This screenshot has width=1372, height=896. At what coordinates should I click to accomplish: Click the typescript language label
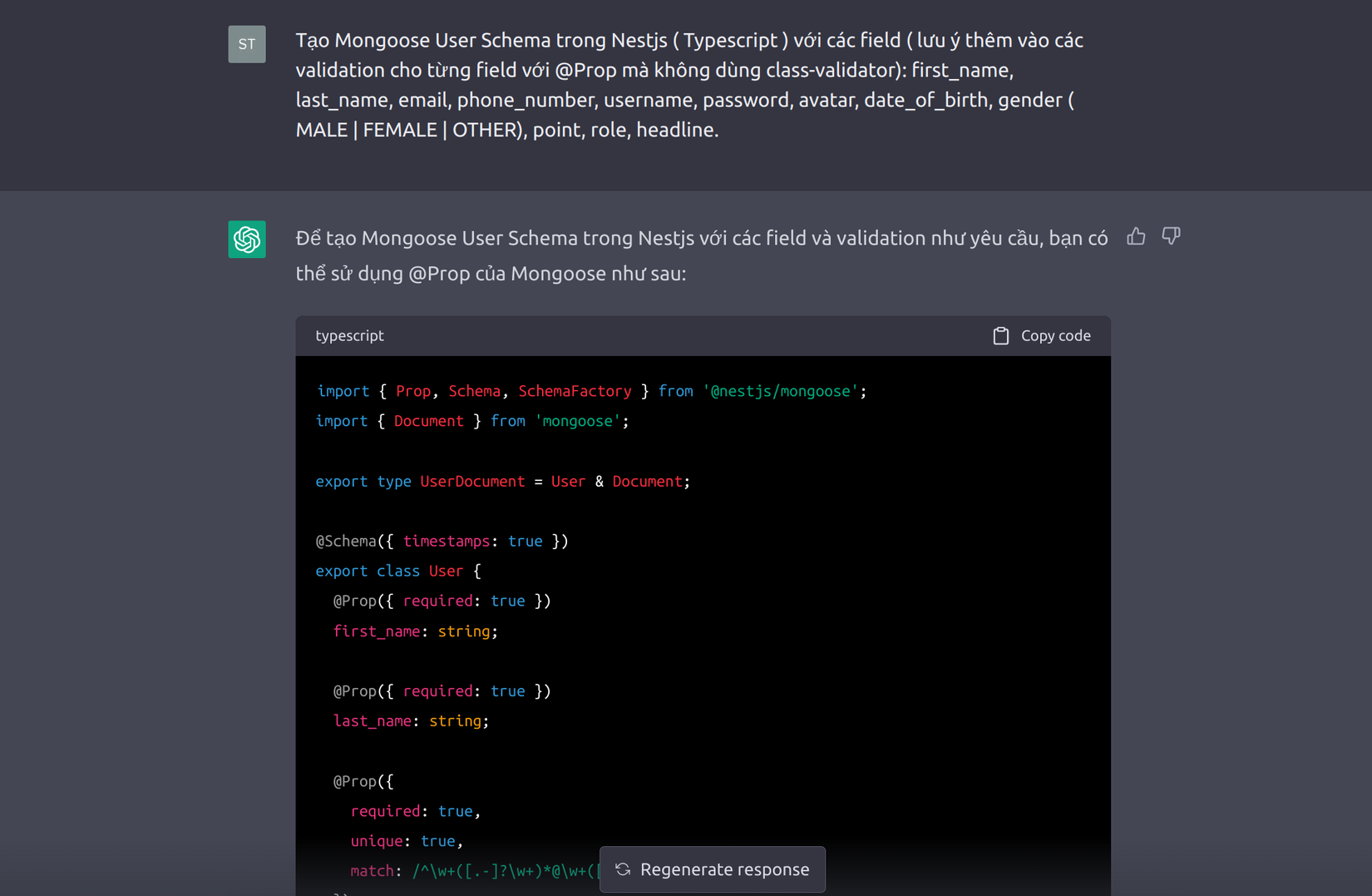[349, 335]
